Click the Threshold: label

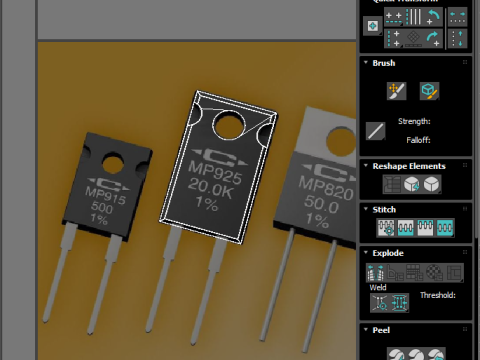[x=438, y=295]
